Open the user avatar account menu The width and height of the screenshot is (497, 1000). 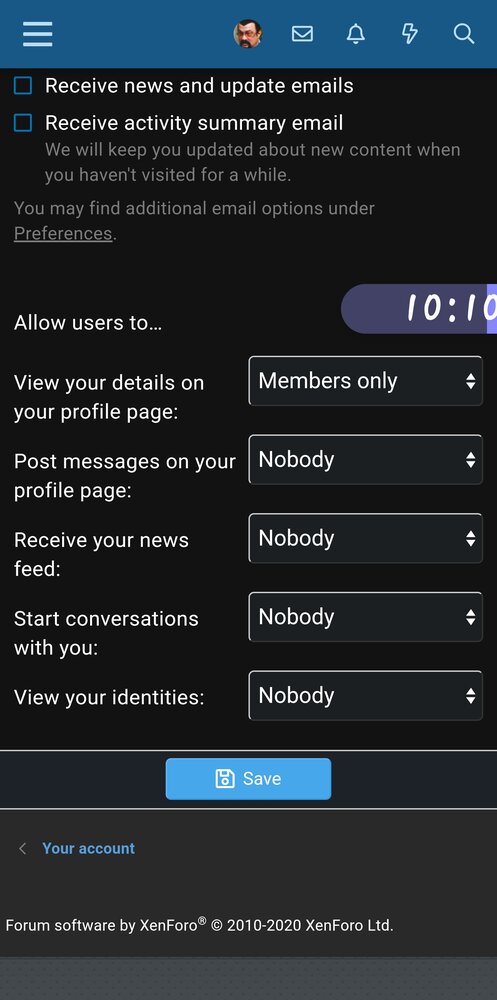click(x=248, y=34)
